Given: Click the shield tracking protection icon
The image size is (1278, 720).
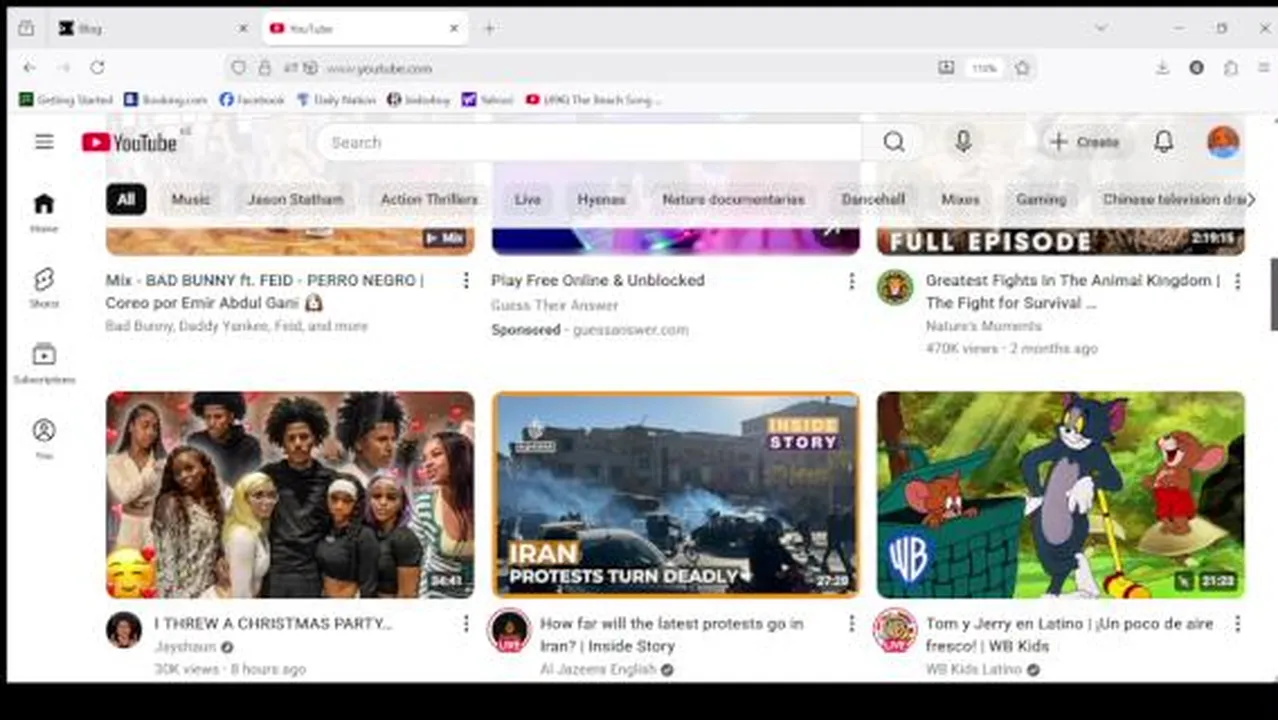Looking at the screenshot, I should pyautogui.click(x=238, y=68).
